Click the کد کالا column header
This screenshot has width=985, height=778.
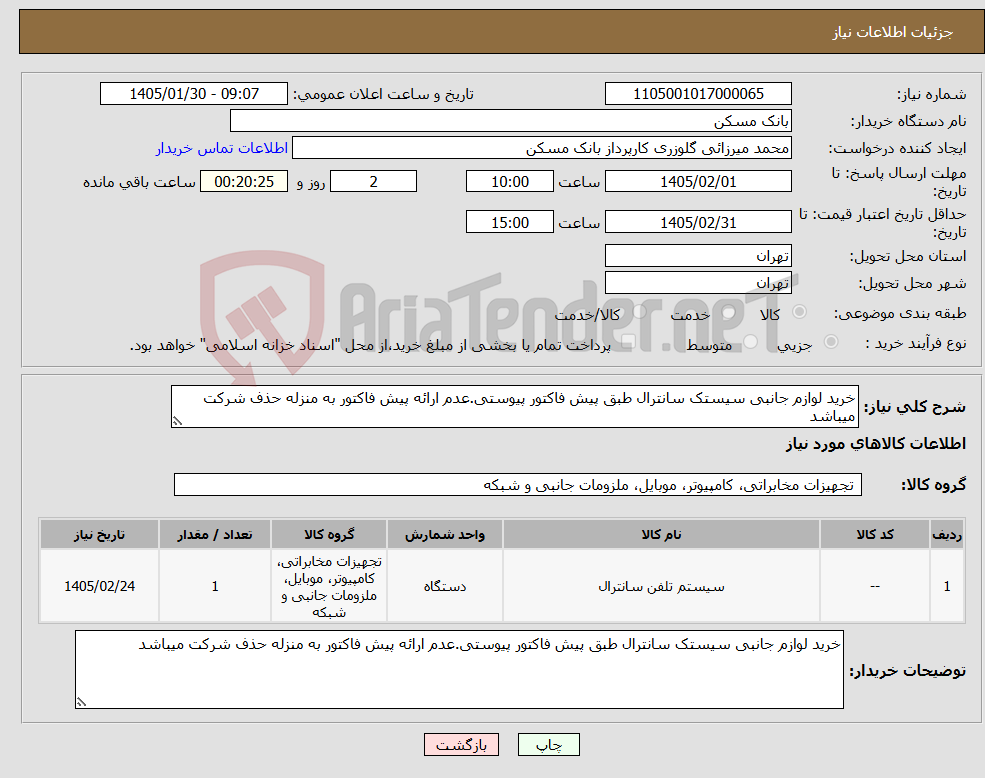tap(874, 534)
